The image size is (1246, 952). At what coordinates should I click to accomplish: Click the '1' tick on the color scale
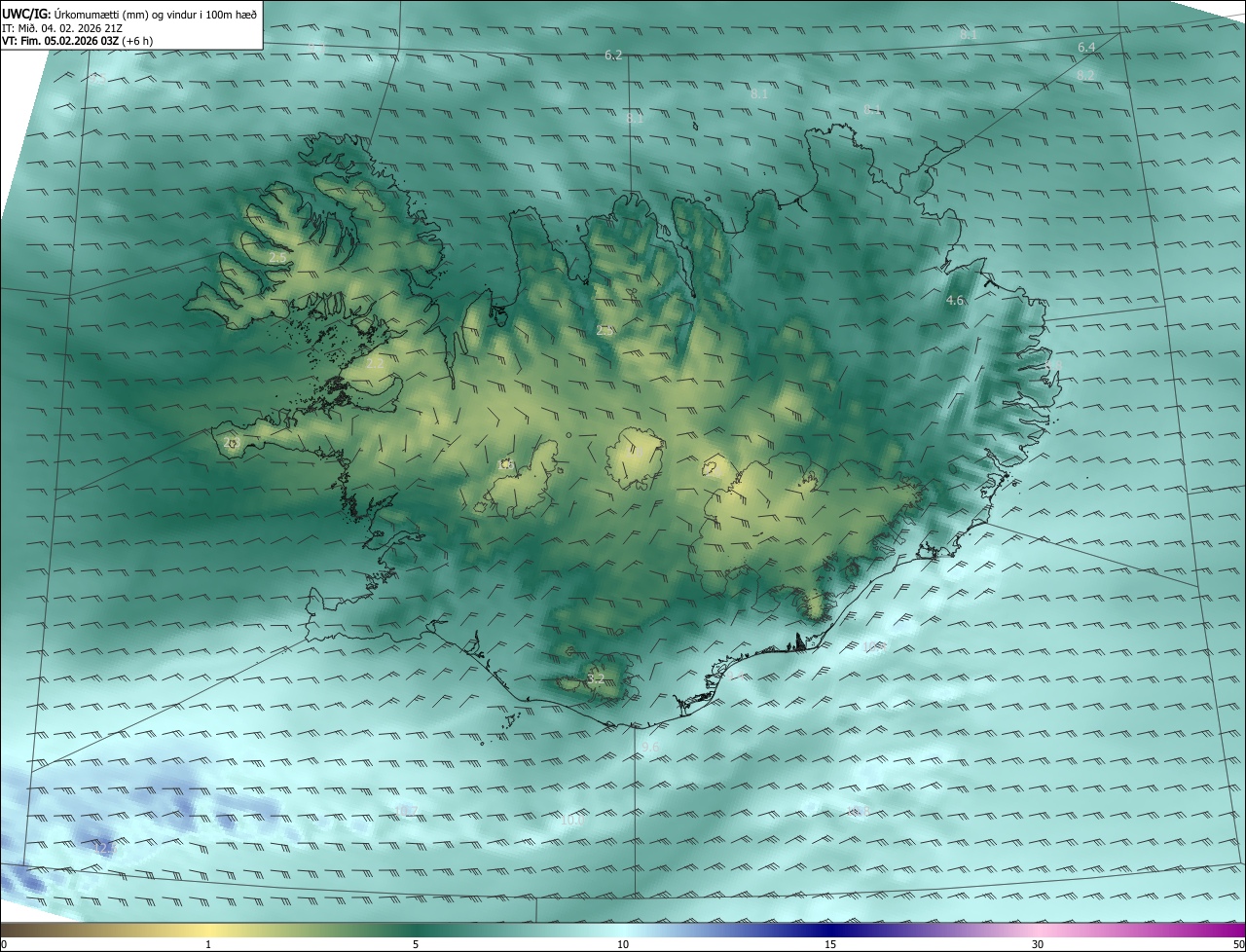pos(208,944)
